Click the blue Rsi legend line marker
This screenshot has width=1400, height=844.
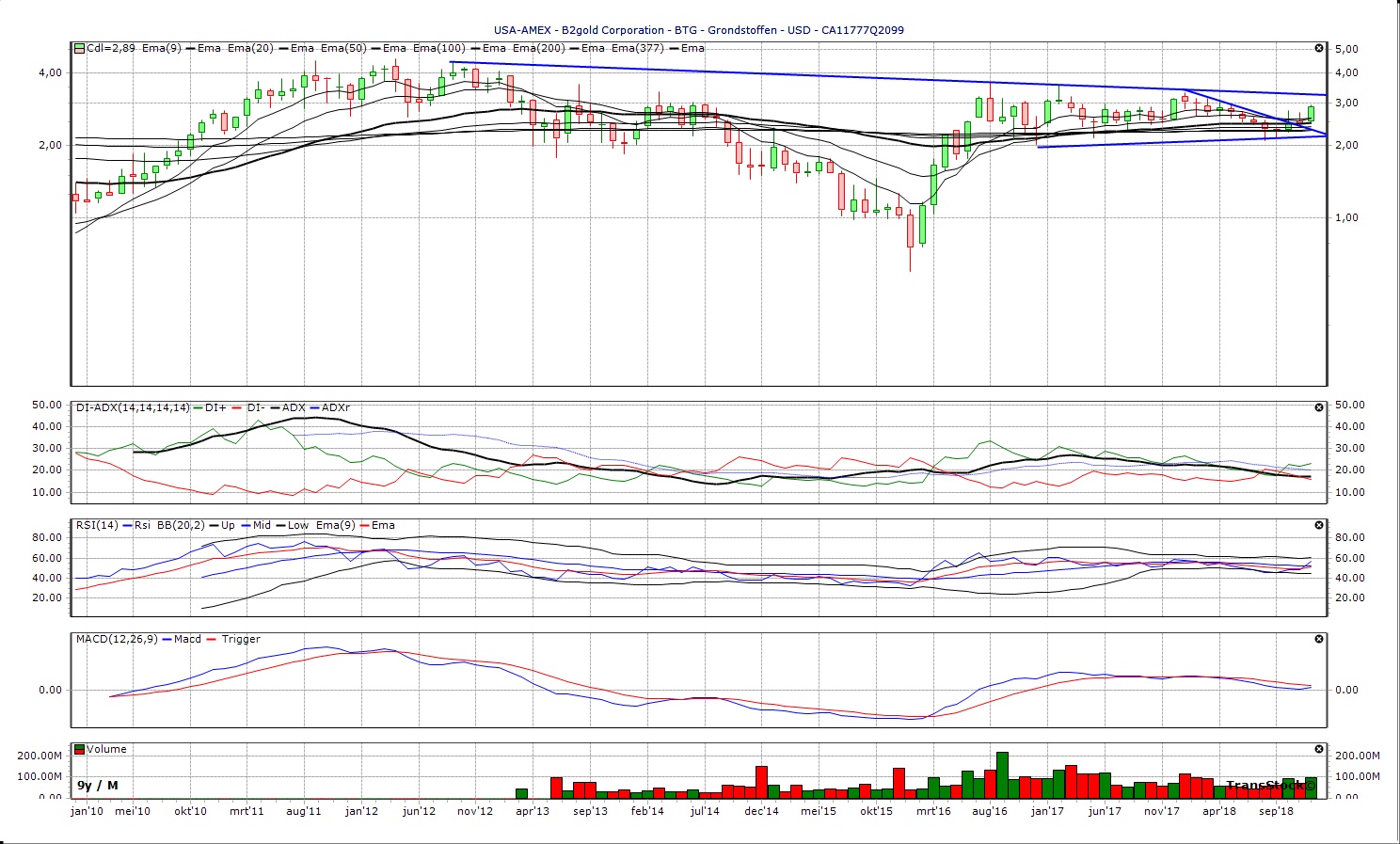coord(127,525)
